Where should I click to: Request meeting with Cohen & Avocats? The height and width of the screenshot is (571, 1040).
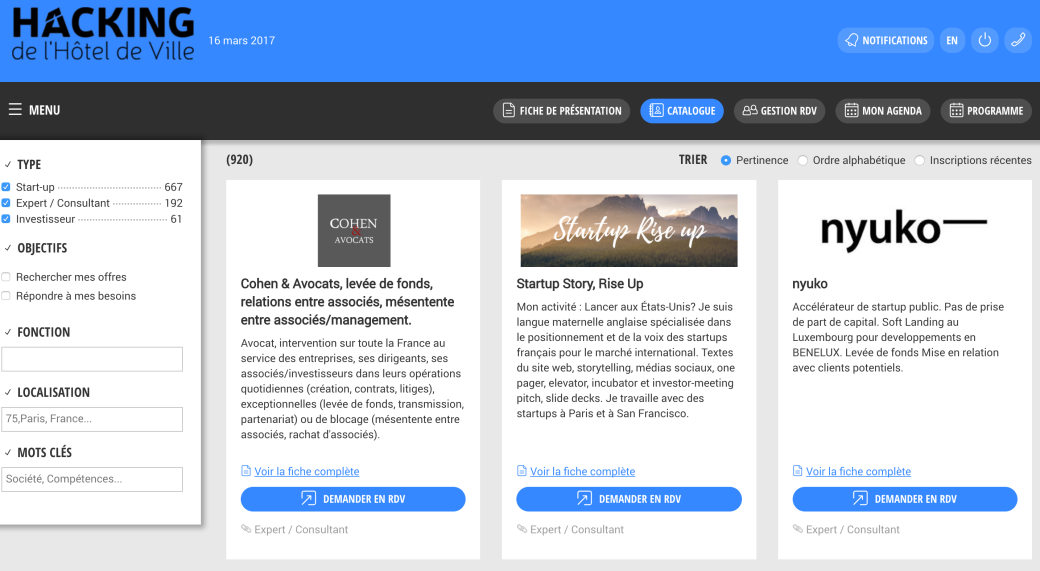[353, 499]
